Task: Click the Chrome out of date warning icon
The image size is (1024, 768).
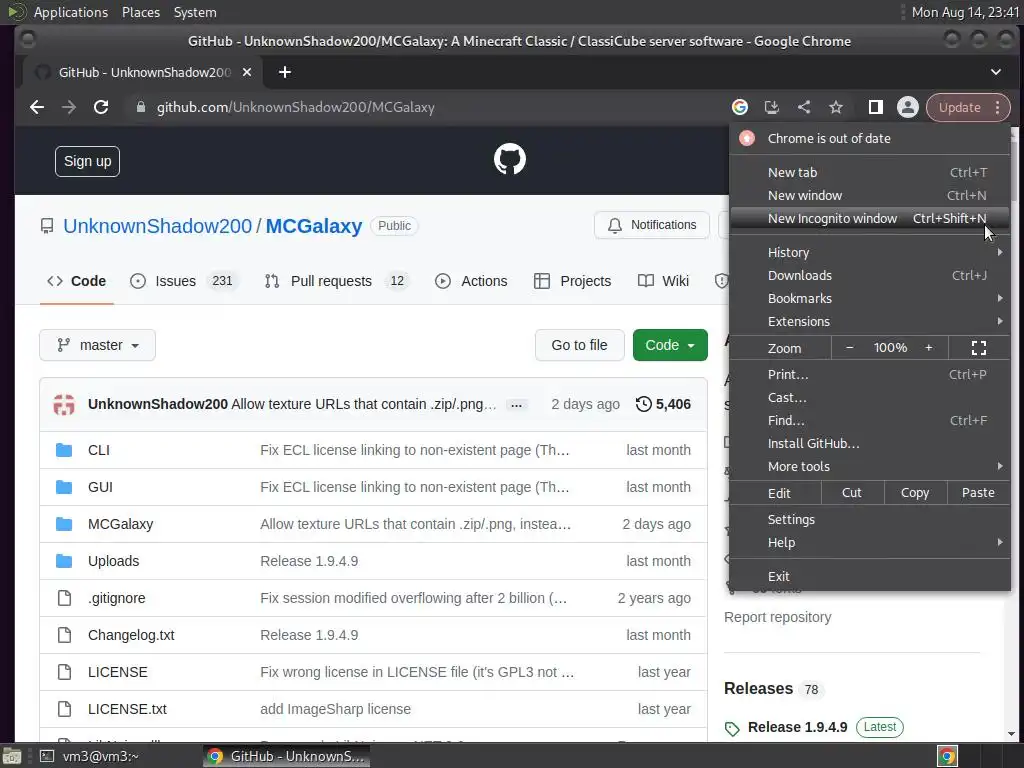Action: 747,138
